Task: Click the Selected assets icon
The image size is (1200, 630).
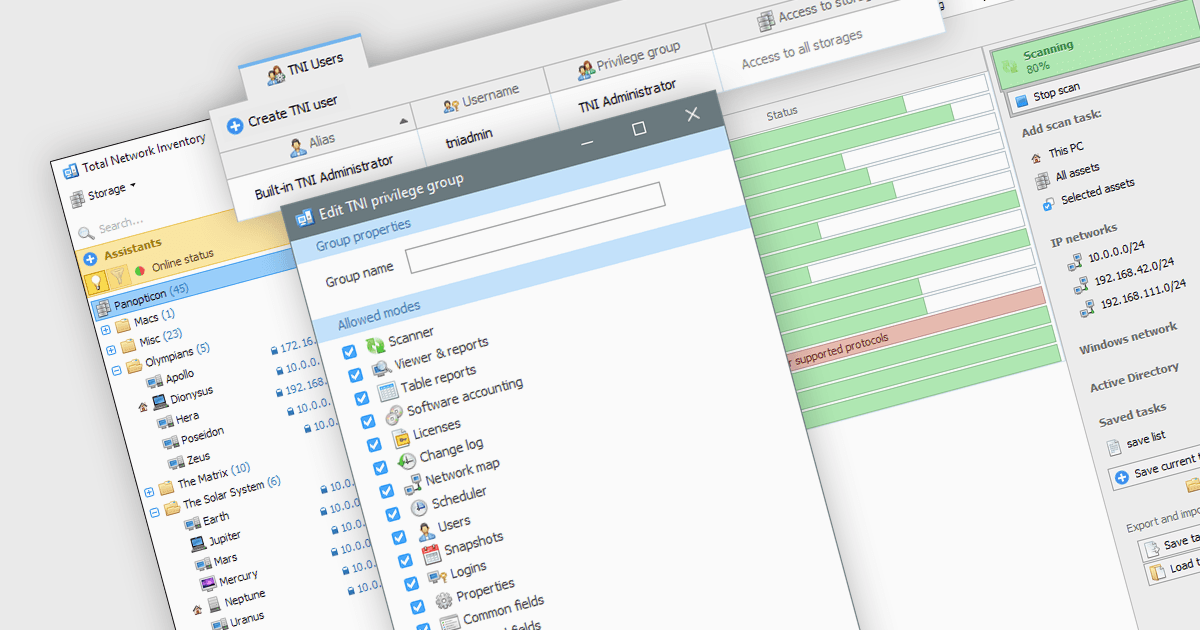Action: click(x=1048, y=203)
